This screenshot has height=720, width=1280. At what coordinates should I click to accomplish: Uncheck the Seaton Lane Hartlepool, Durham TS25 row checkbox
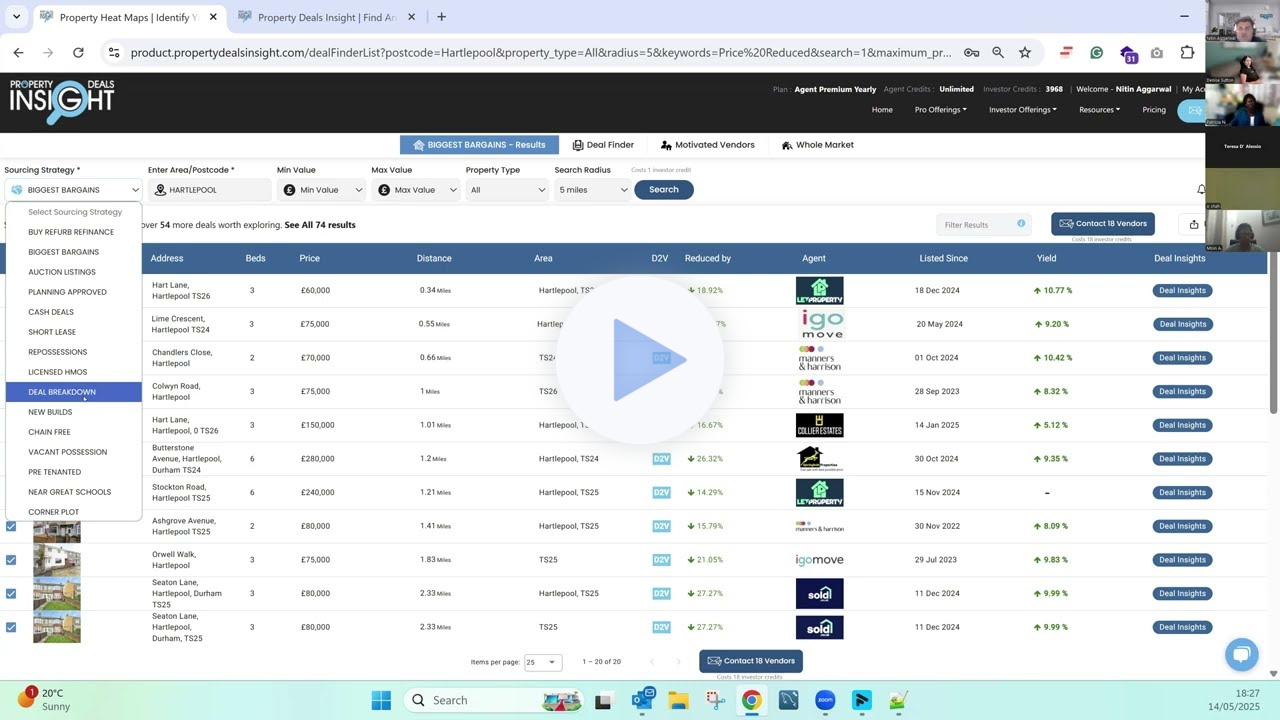(11, 594)
